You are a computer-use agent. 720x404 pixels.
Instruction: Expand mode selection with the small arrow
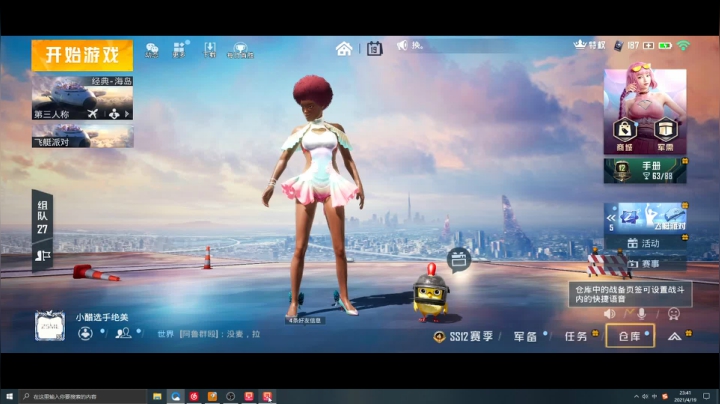point(127,114)
